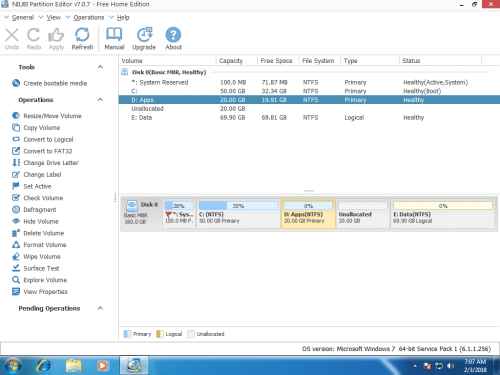This screenshot has width=500, height=375.
Task: Open the General menu
Action: tap(23, 17)
